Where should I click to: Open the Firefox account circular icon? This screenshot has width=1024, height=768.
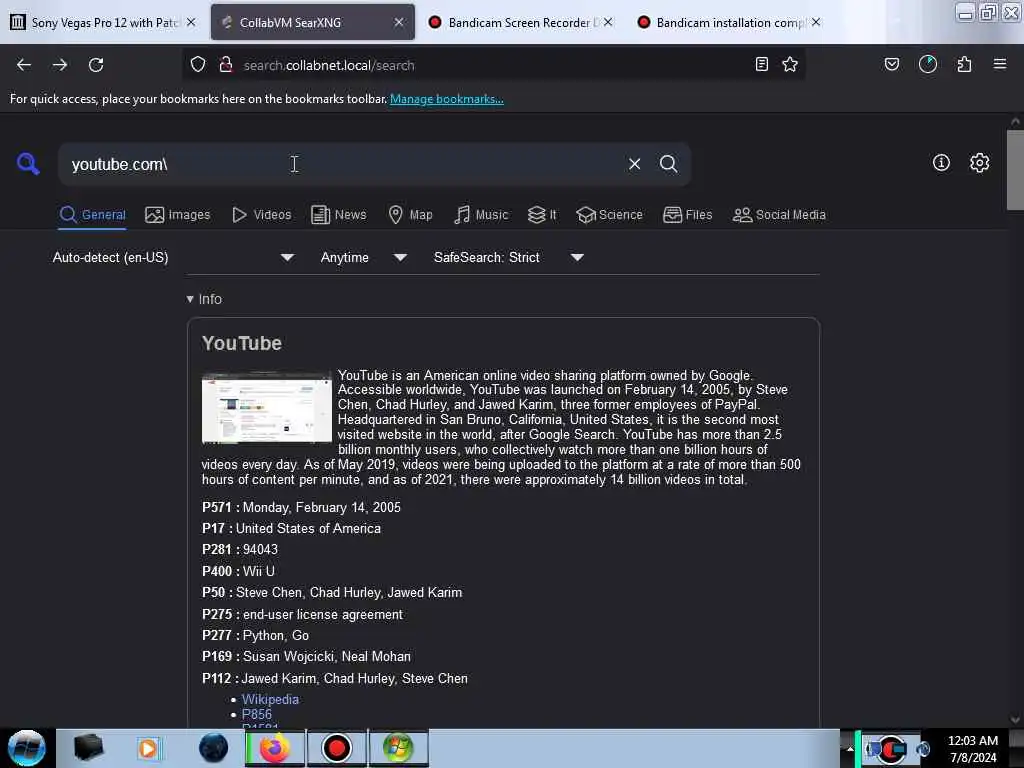[x=928, y=65]
